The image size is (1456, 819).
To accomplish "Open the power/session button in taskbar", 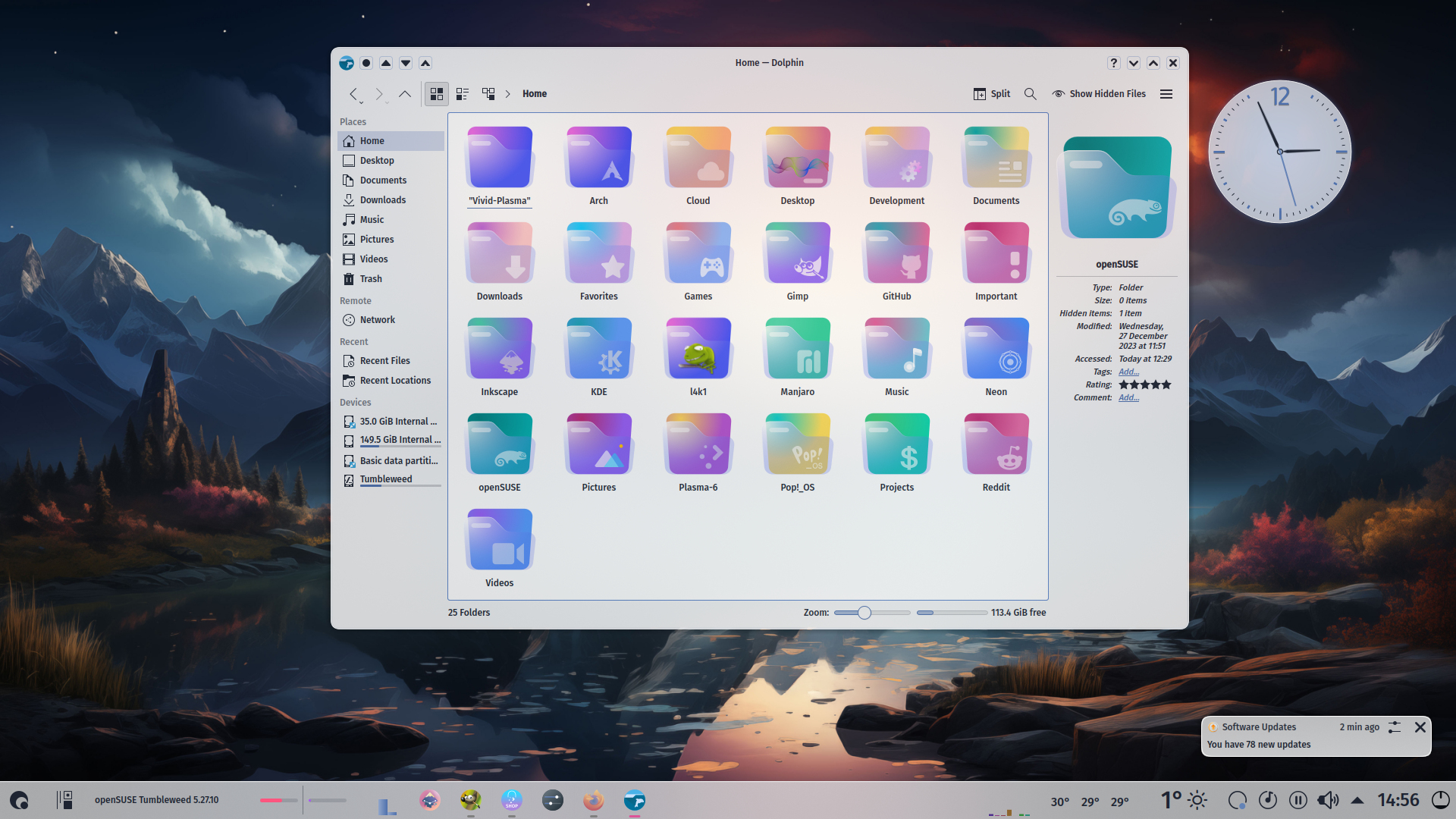I will 1440,800.
